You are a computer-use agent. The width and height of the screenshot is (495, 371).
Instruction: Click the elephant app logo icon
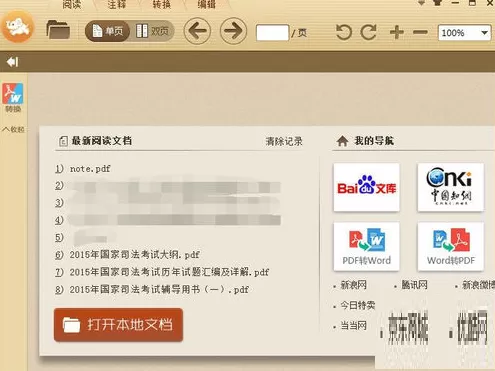click(18, 26)
